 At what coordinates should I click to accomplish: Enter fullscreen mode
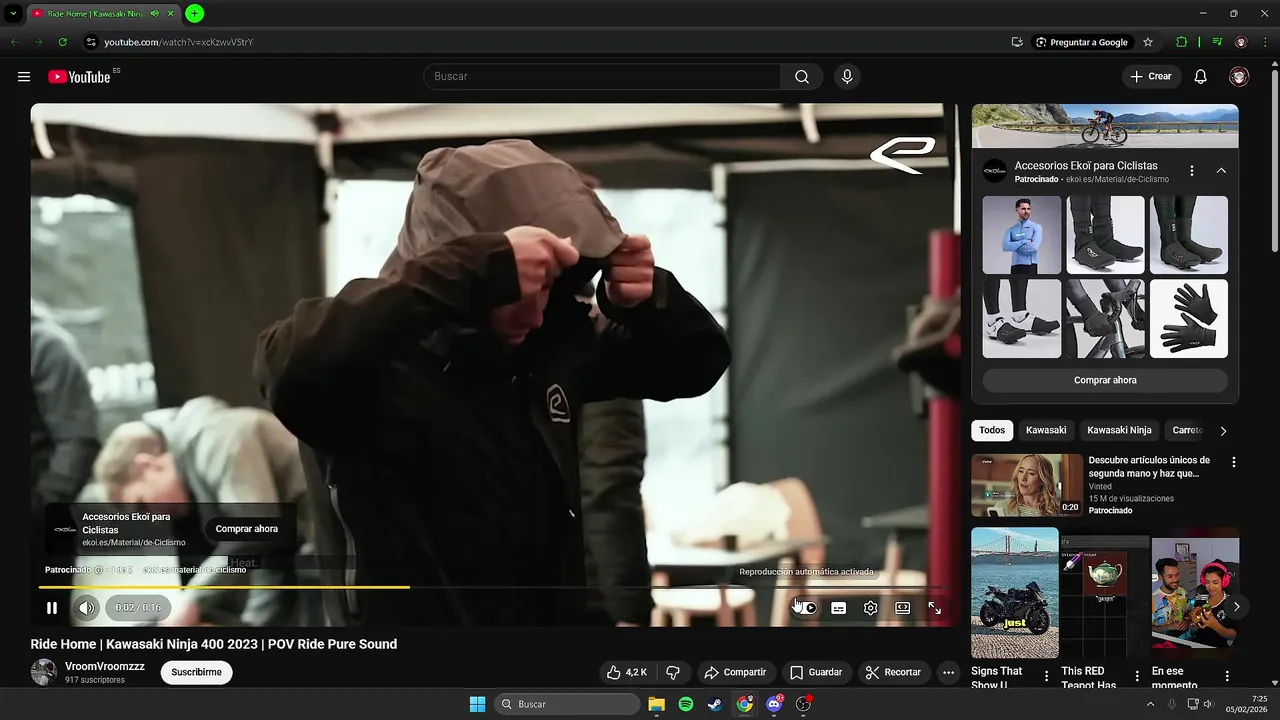(935, 608)
